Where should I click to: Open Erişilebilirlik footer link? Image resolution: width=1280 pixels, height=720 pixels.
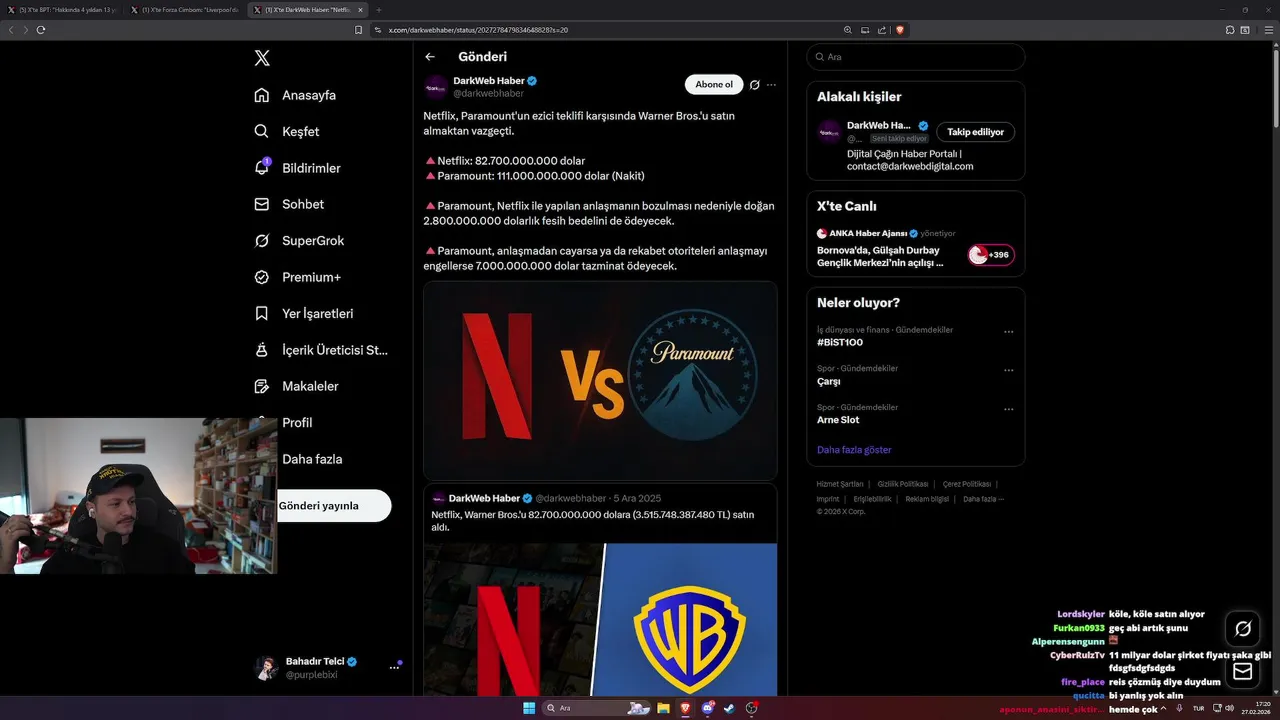(872, 499)
